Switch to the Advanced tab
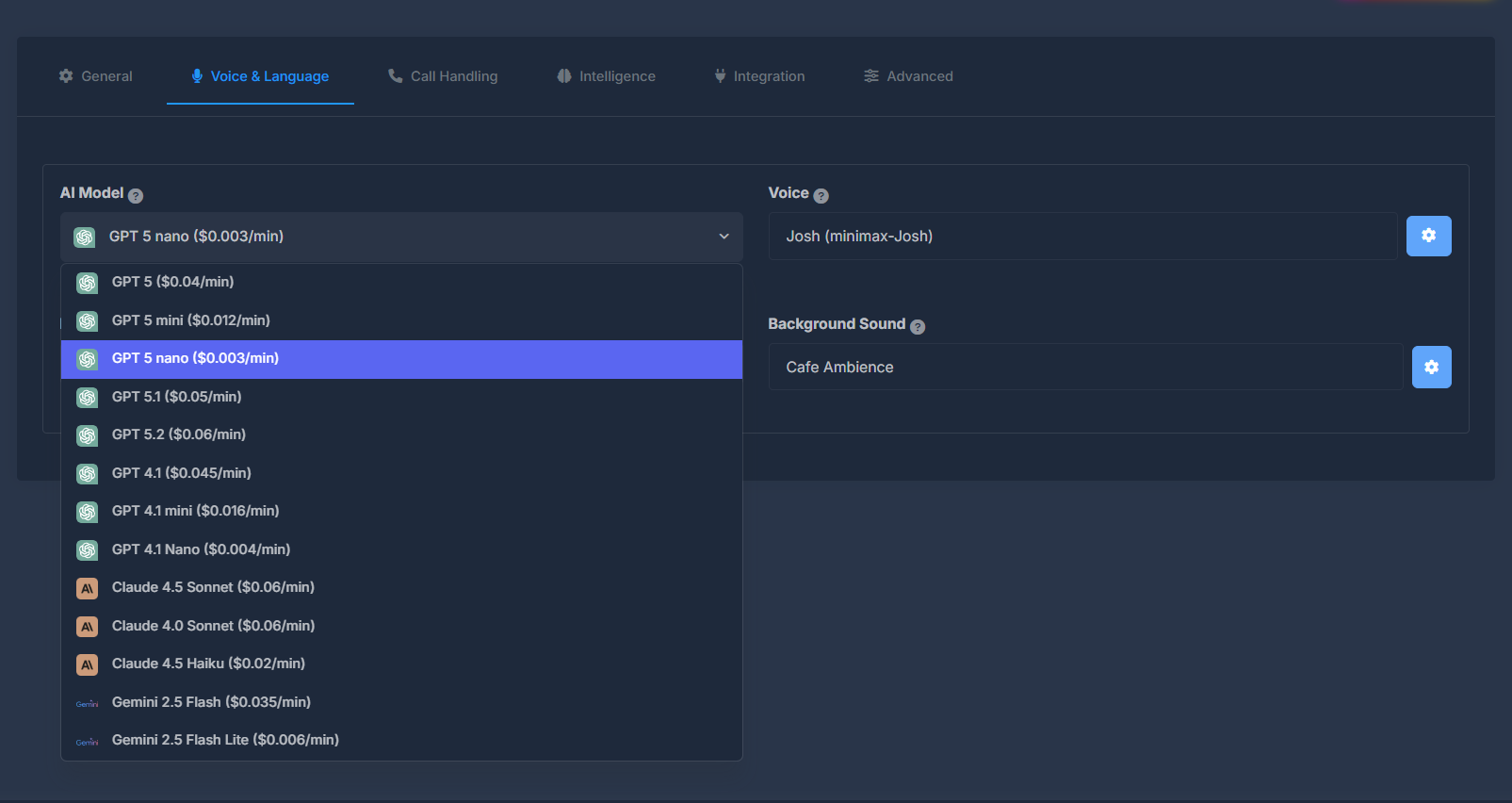1512x803 pixels. point(908,76)
